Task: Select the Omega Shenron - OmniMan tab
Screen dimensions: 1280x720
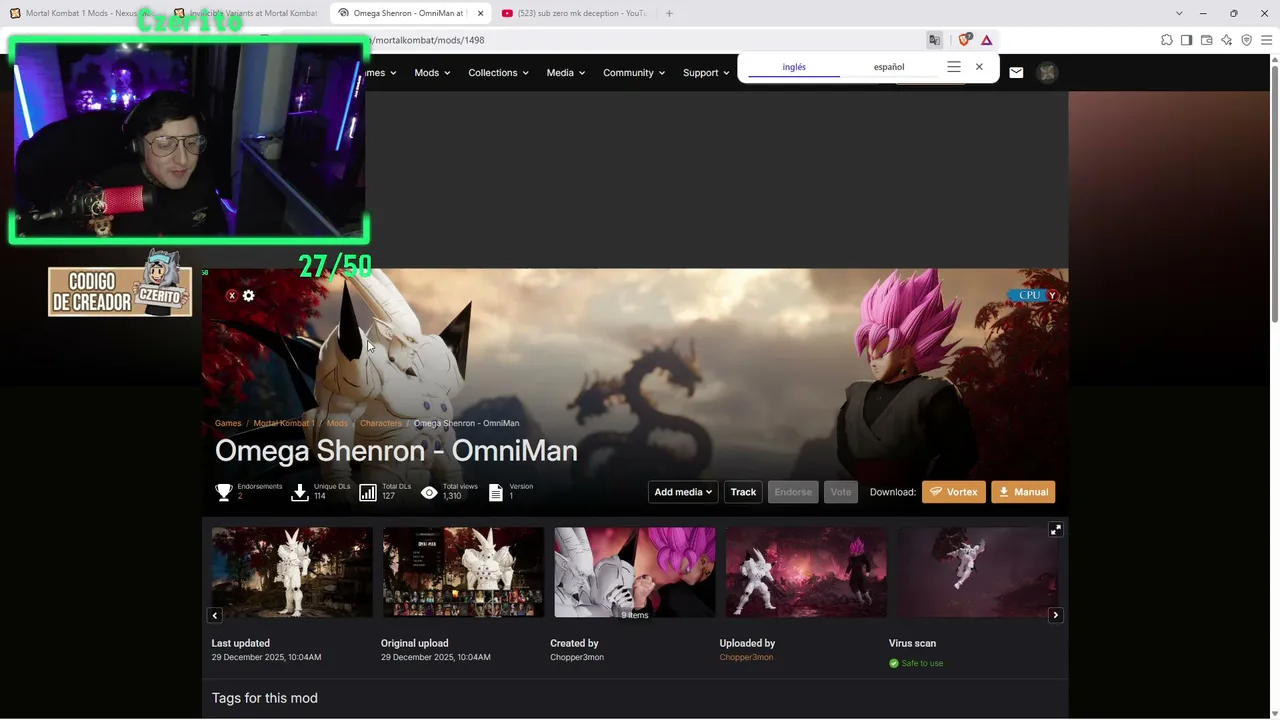Action: [x=410, y=13]
